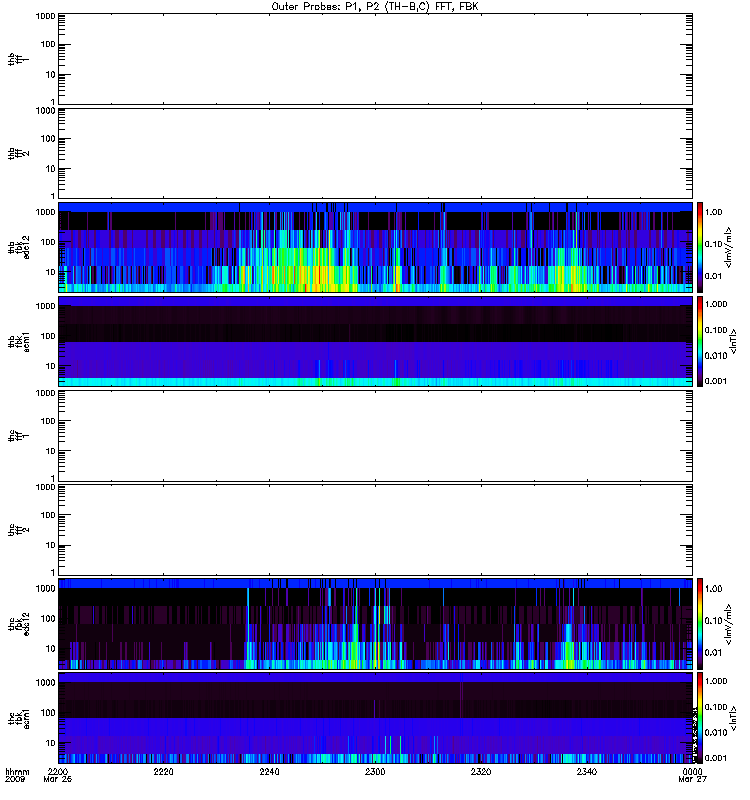The height and width of the screenshot is (800, 750).
Task: Click the 2009 year label
Action: tap(14, 779)
